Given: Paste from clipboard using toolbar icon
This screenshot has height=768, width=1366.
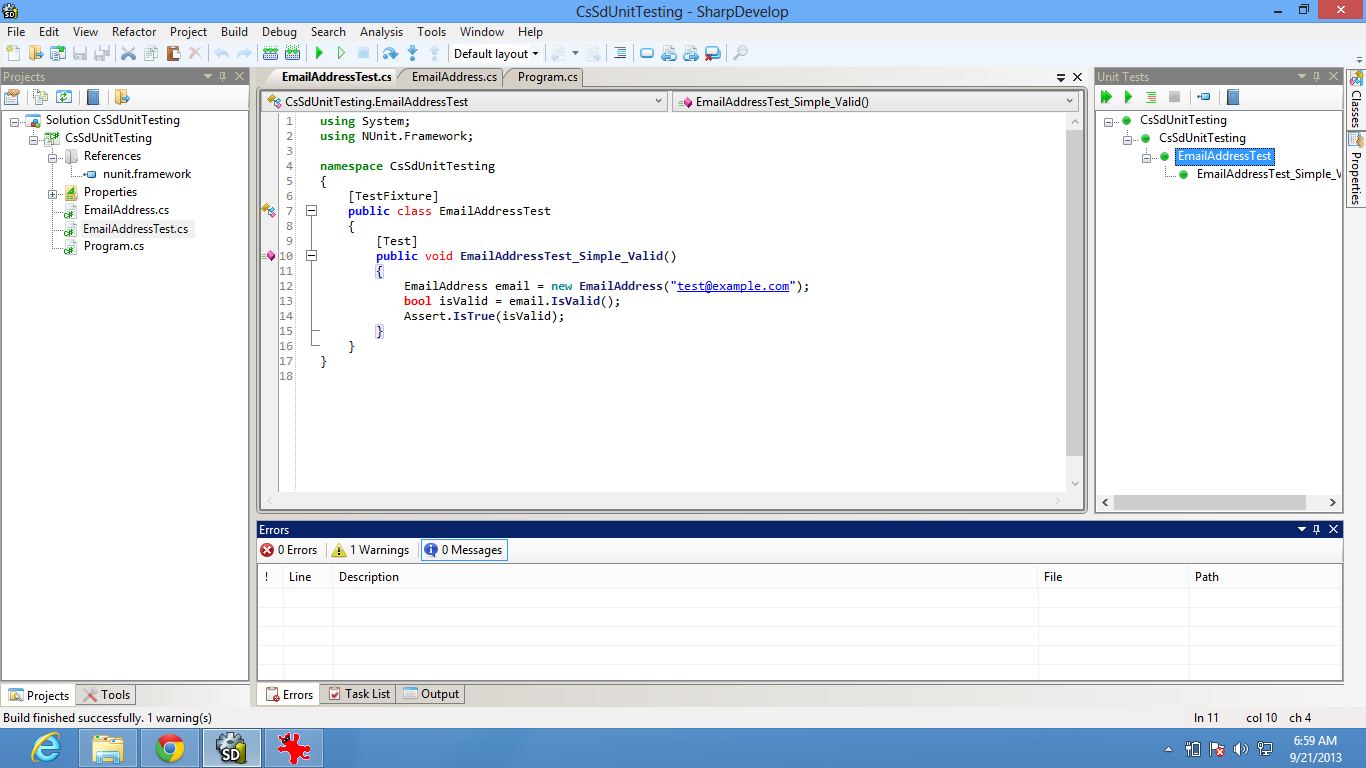Looking at the screenshot, I should click(173, 53).
